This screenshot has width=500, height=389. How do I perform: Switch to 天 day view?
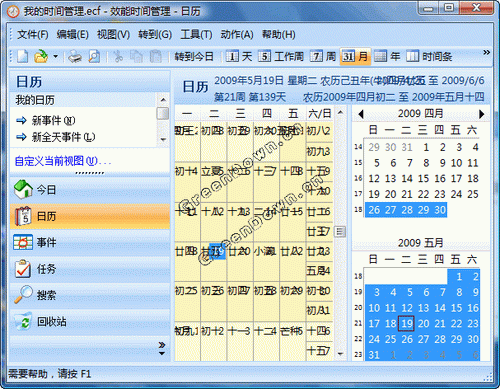(239, 56)
